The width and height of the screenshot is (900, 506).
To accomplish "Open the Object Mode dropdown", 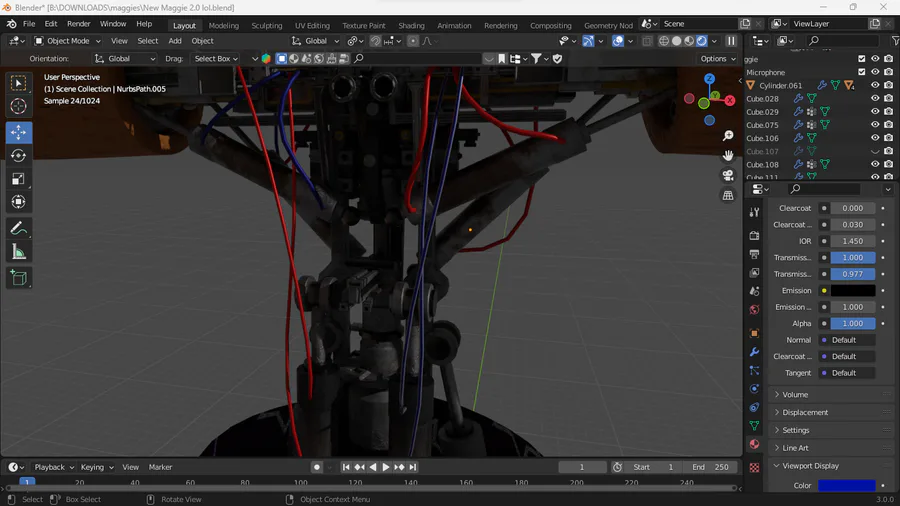I will [68, 41].
